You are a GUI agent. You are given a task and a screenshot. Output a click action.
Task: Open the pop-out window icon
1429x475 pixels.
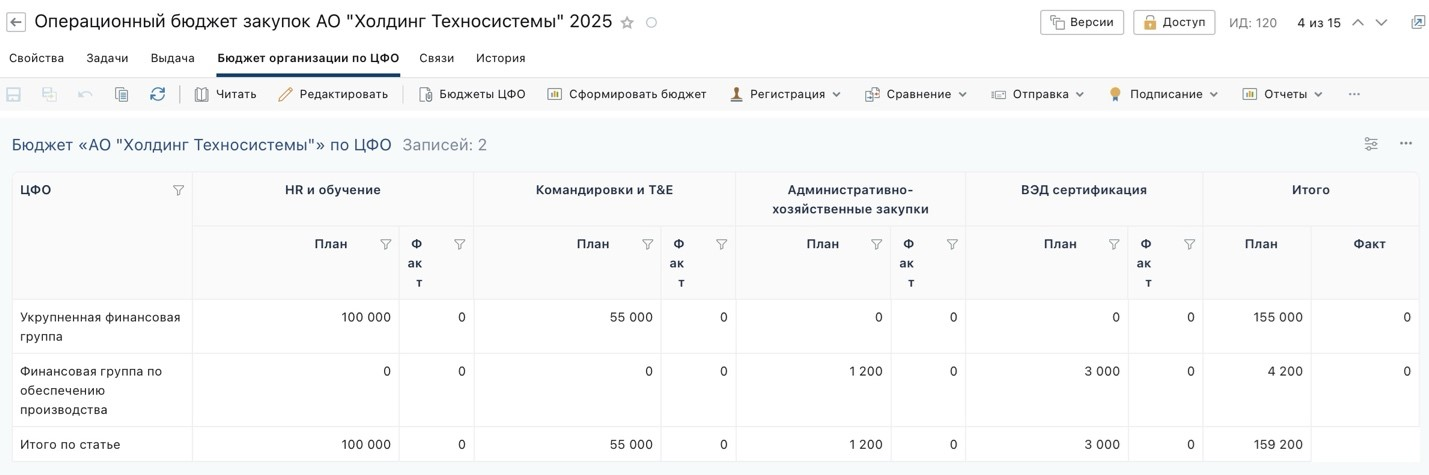(1417, 22)
